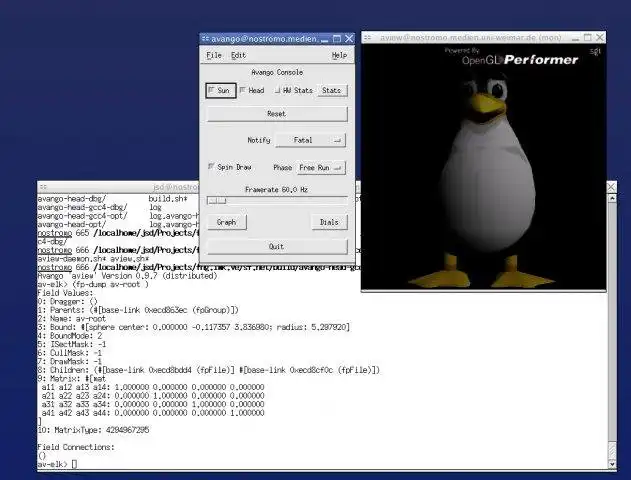Click the Reset button
631x480 pixels.
coord(277,114)
